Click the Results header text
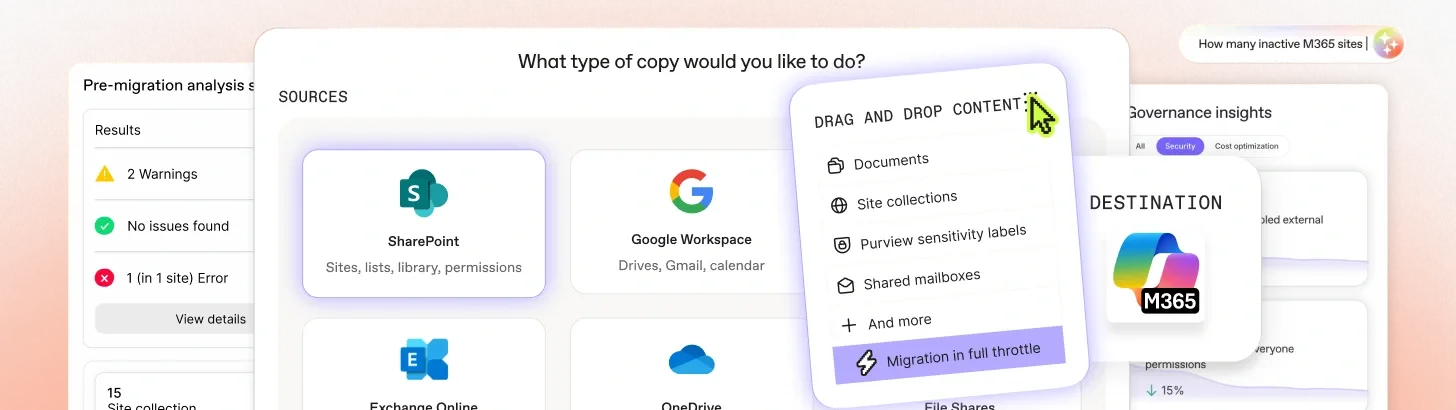 (118, 130)
